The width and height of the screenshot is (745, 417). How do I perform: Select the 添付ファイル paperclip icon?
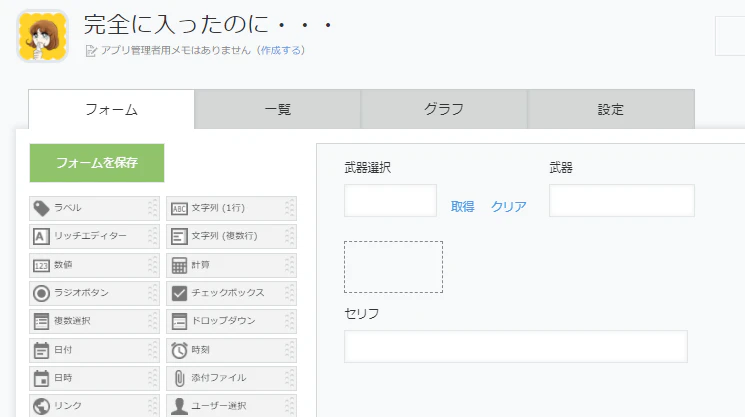pos(179,378)
